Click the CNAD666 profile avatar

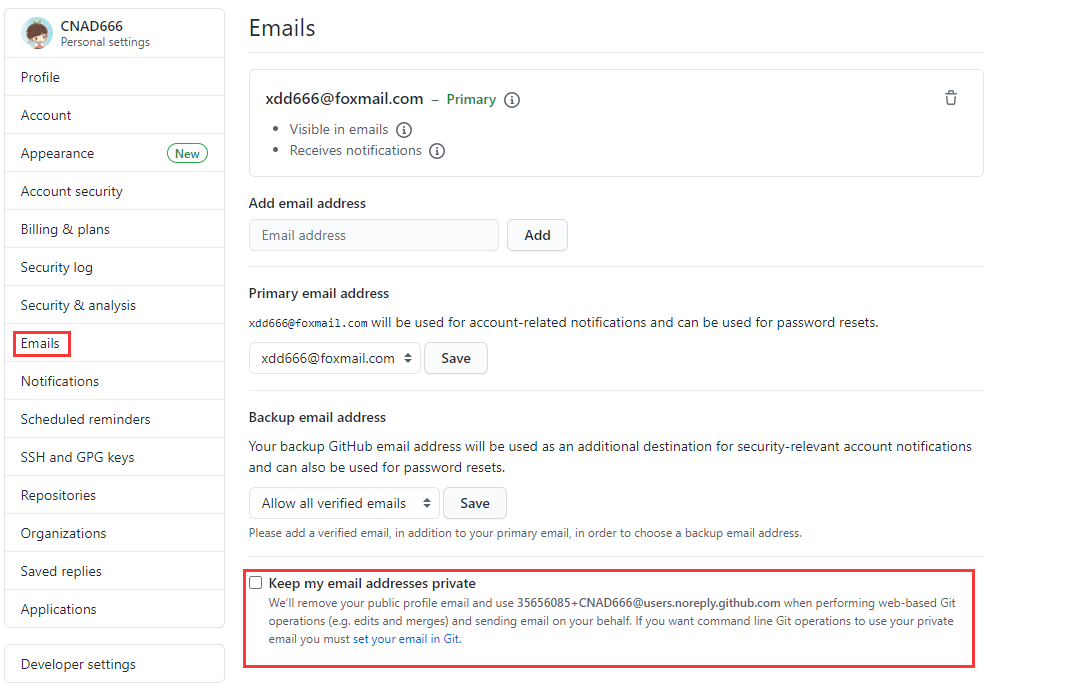click(x=37, y=33)
